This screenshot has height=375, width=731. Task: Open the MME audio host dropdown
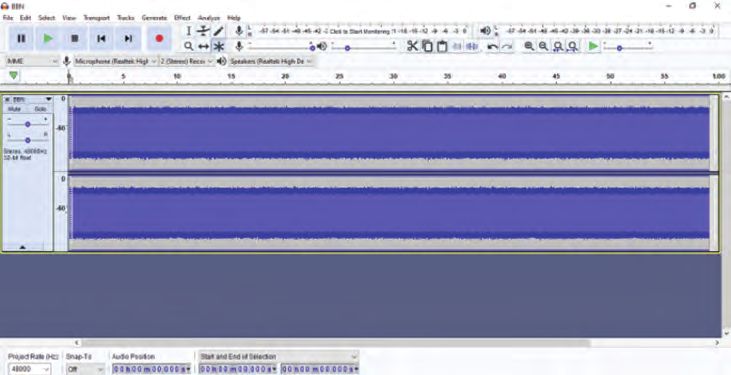pos(32,61)
